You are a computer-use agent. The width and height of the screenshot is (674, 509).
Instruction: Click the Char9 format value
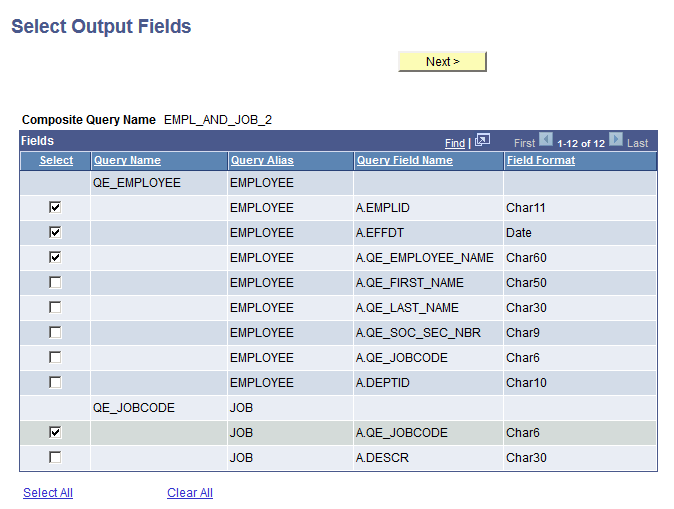click(x=523, y=332)
